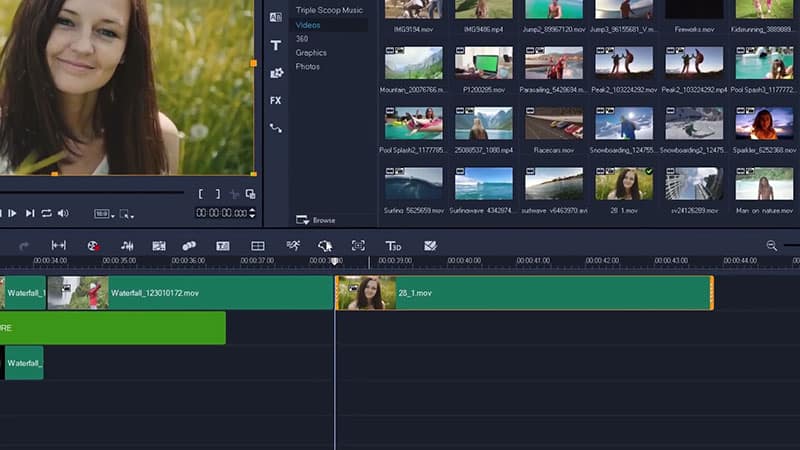This screenshot has height=450, width=800.
Task: Open the Title (T) library panel
Action: (x=275, y=45)
